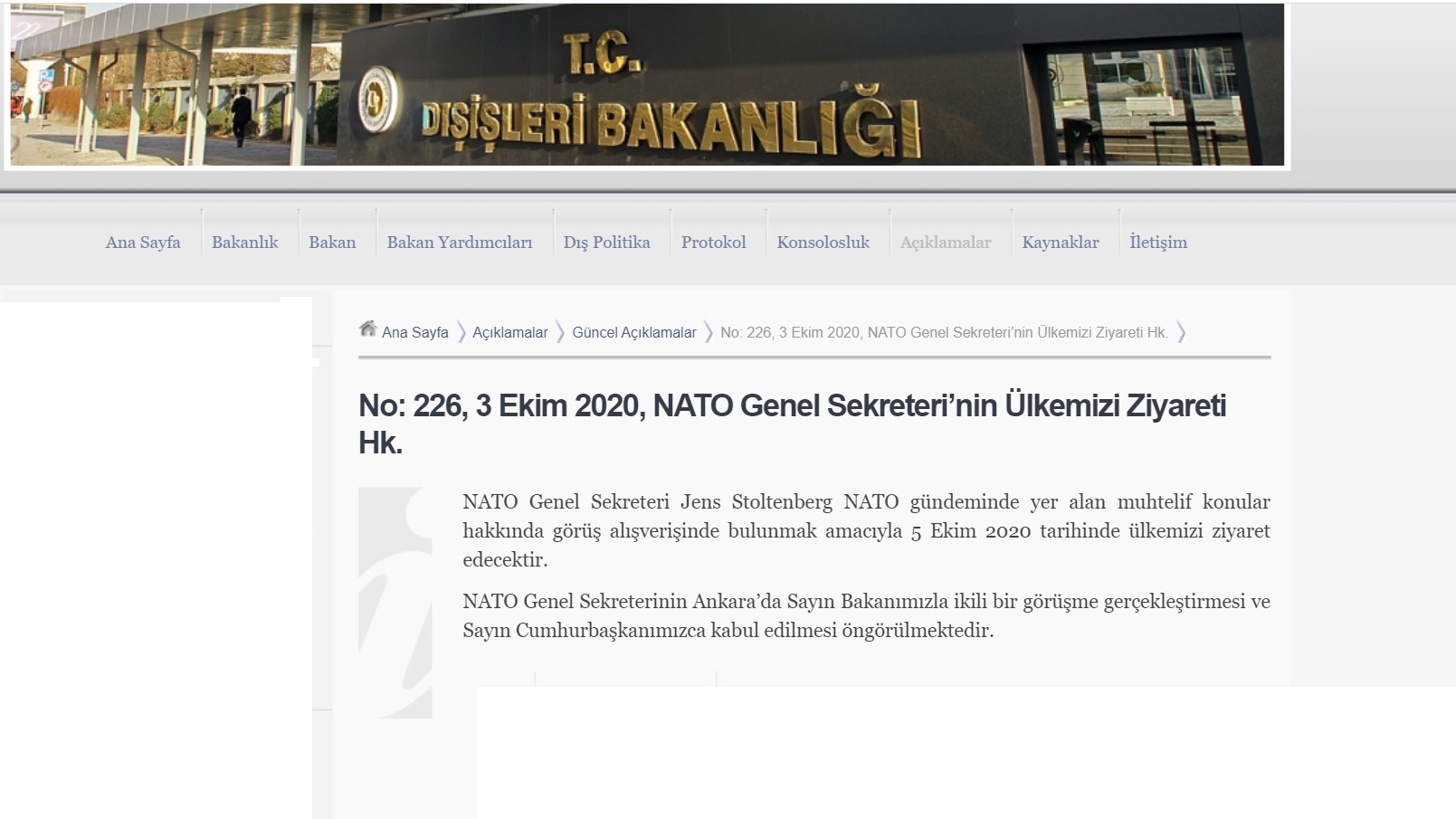
Task: Follow the Ana Sayfa breadcrumb link
Action: [x=415, y=332]
